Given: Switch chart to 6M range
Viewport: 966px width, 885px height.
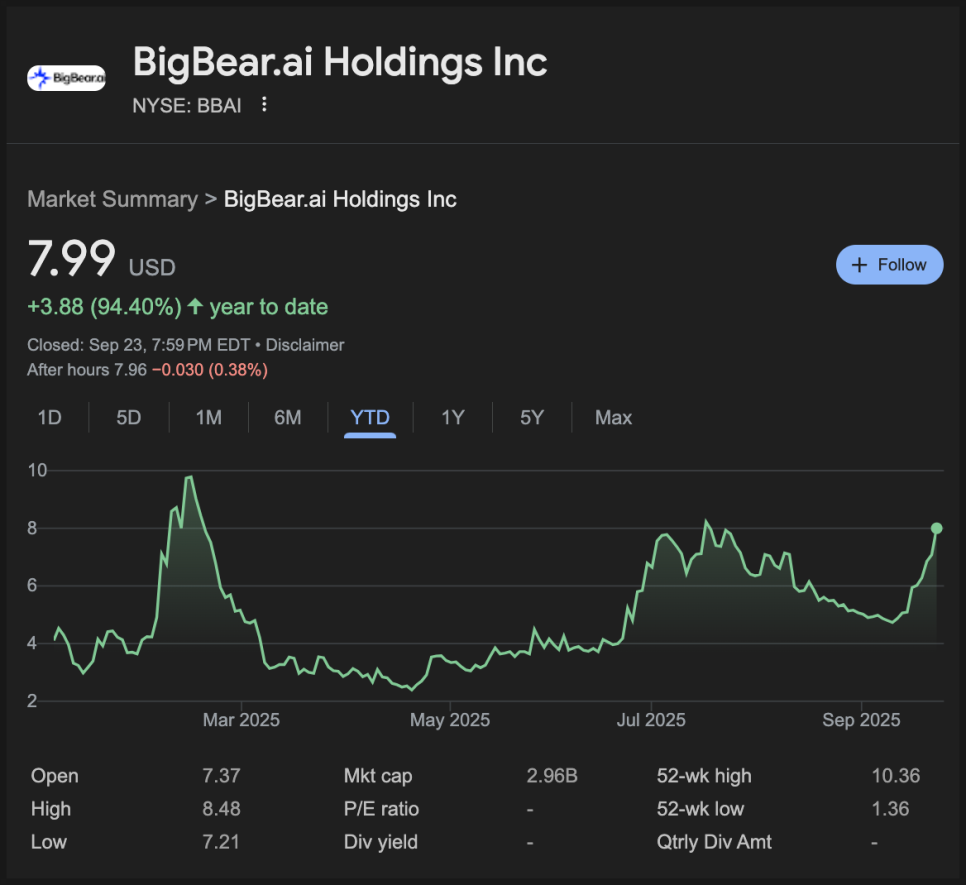Looking at the screenshot, I should pos(288,418).
